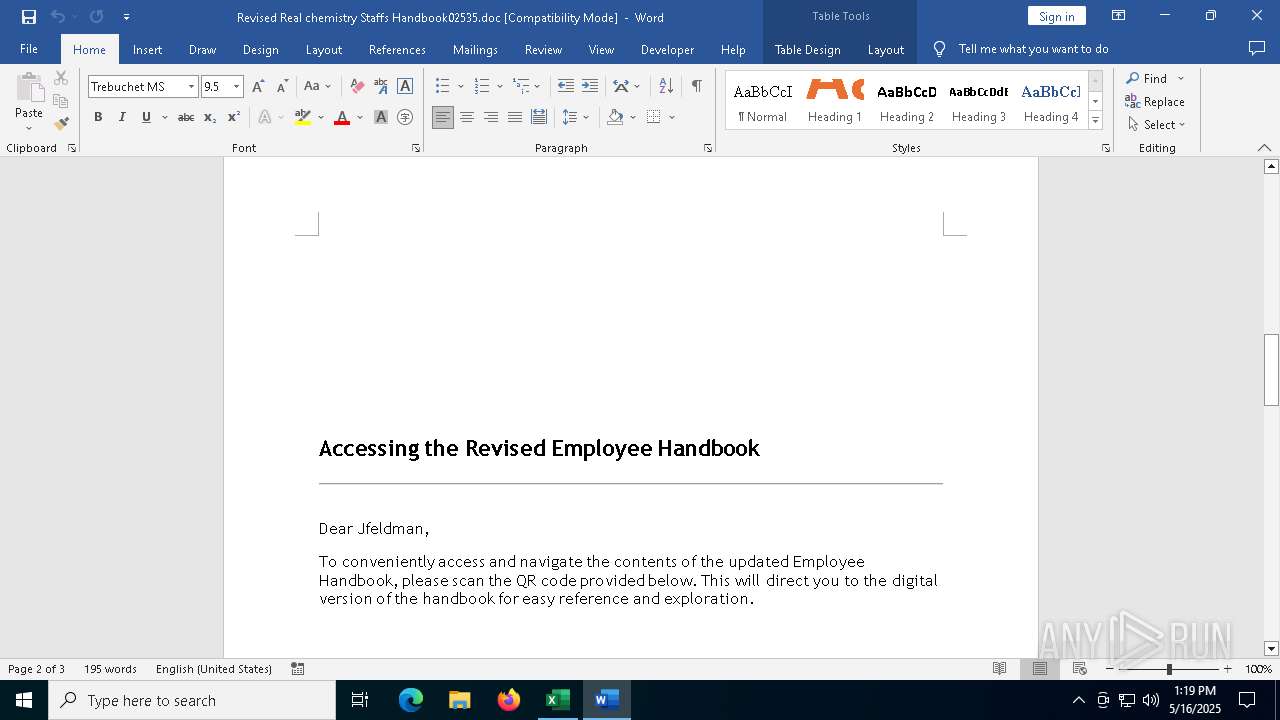Click the zoom slider handle
Screen dimensions: 1280x720
(x=1169, y=669)
